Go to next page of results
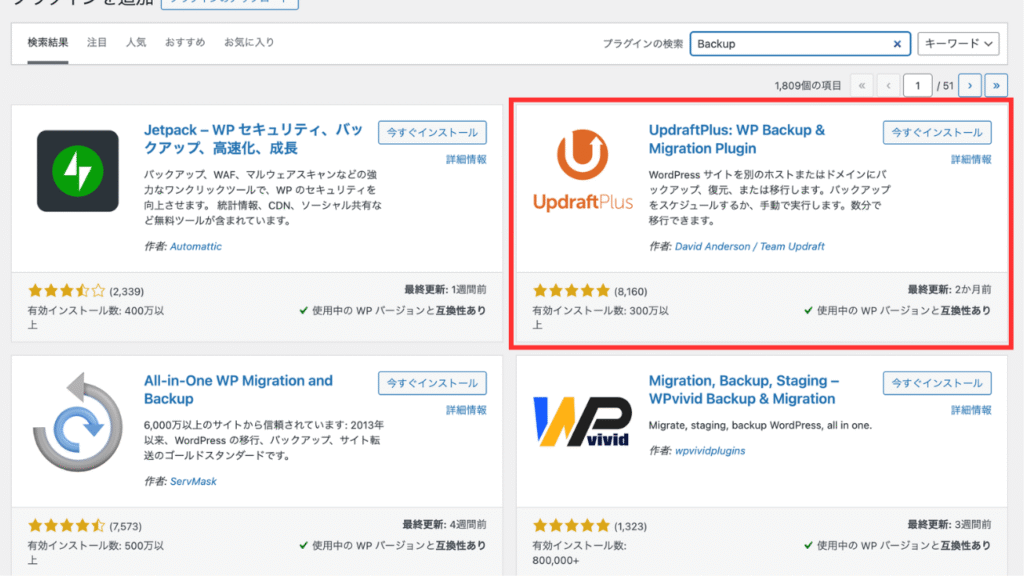 point(968,86)
